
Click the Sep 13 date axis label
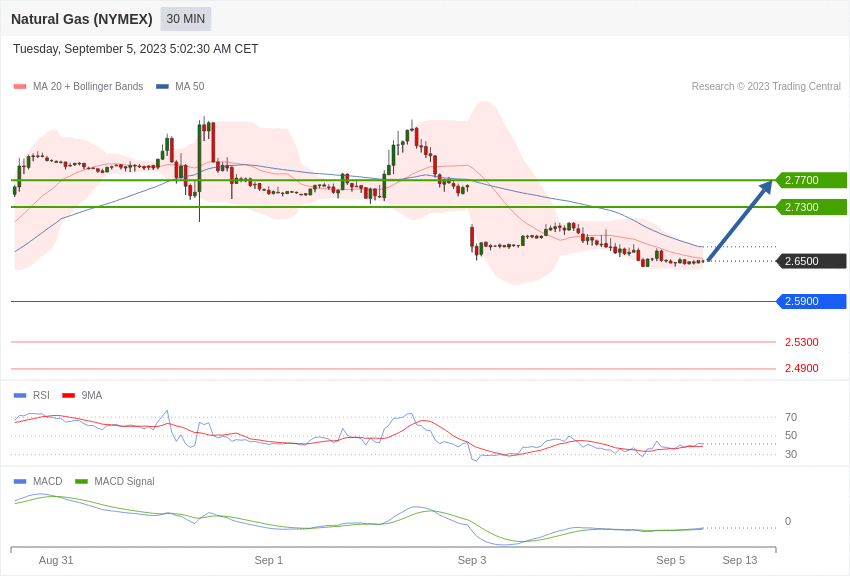tap(740, 560)
